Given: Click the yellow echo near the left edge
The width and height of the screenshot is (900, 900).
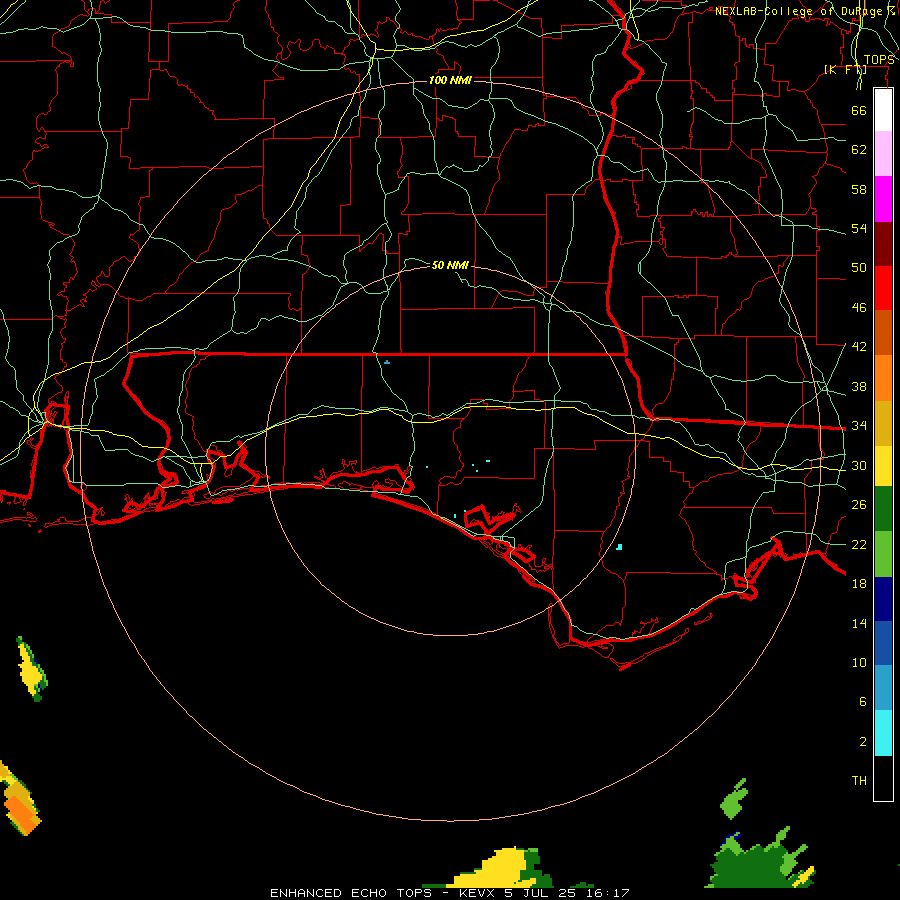Looking at the screenshot, I should click(x=30, y=670).
